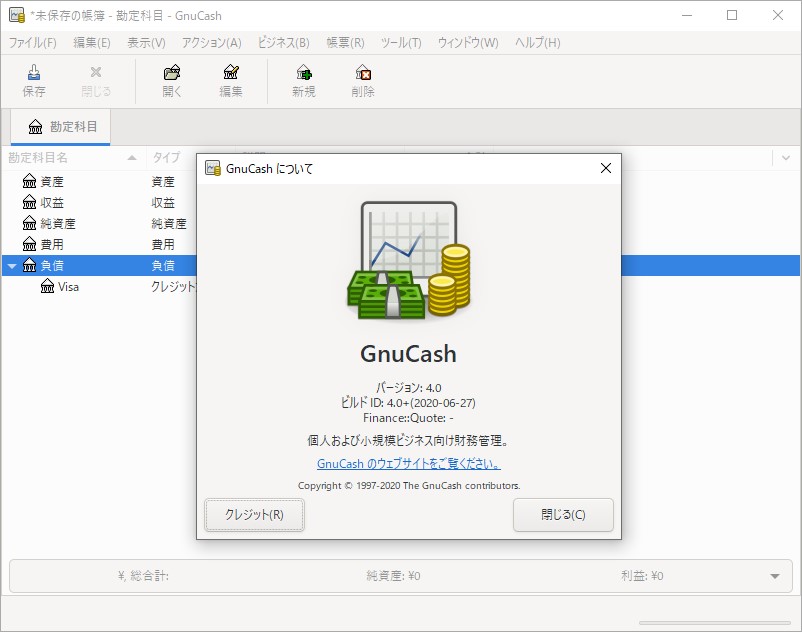This screenshot has height=632, width=802.
Task: Collapse the 負債 account tree branch
Action: [11, 266]
